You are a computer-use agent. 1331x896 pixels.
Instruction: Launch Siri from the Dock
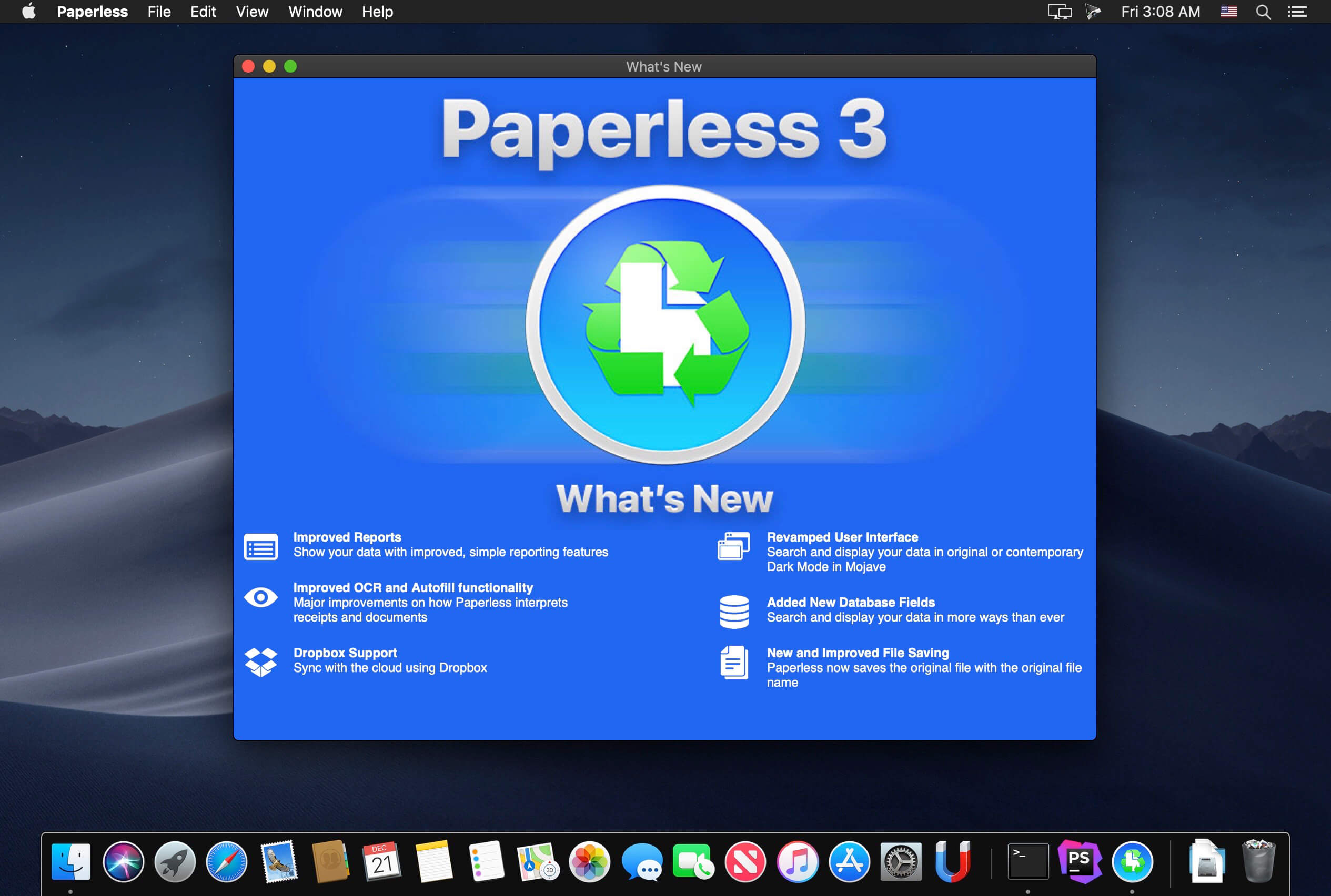coord(123,861)
